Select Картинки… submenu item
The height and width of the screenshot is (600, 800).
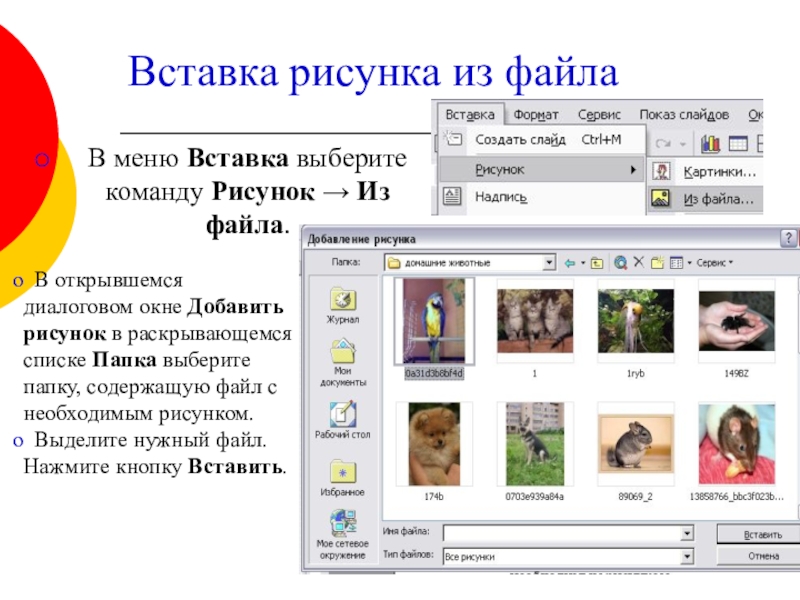point(706,172)
